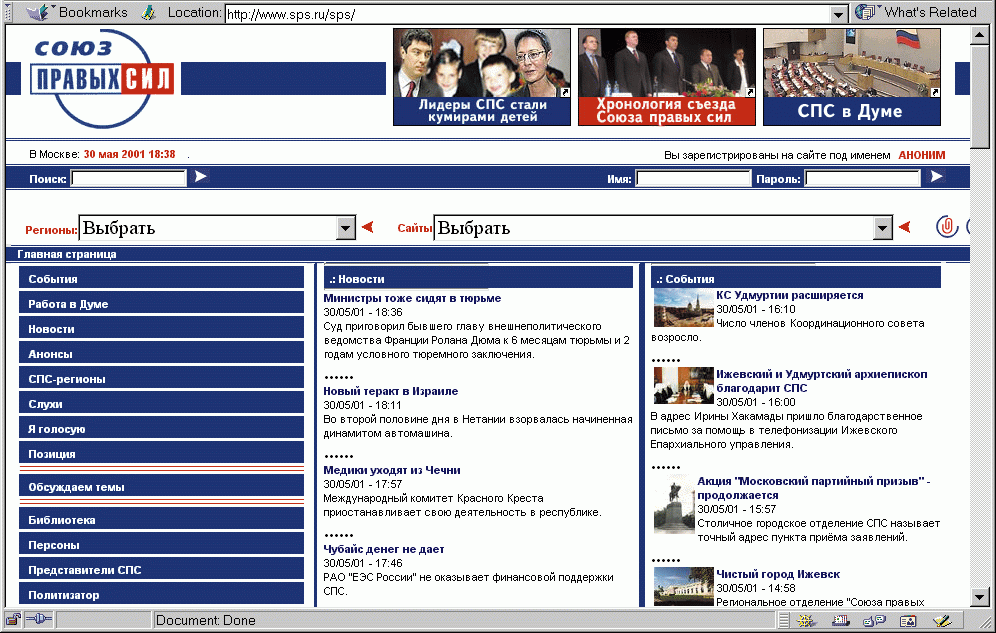Open headline Чубайс денег не дает
This screenshot has width=996, height=633.
point(384,549)
